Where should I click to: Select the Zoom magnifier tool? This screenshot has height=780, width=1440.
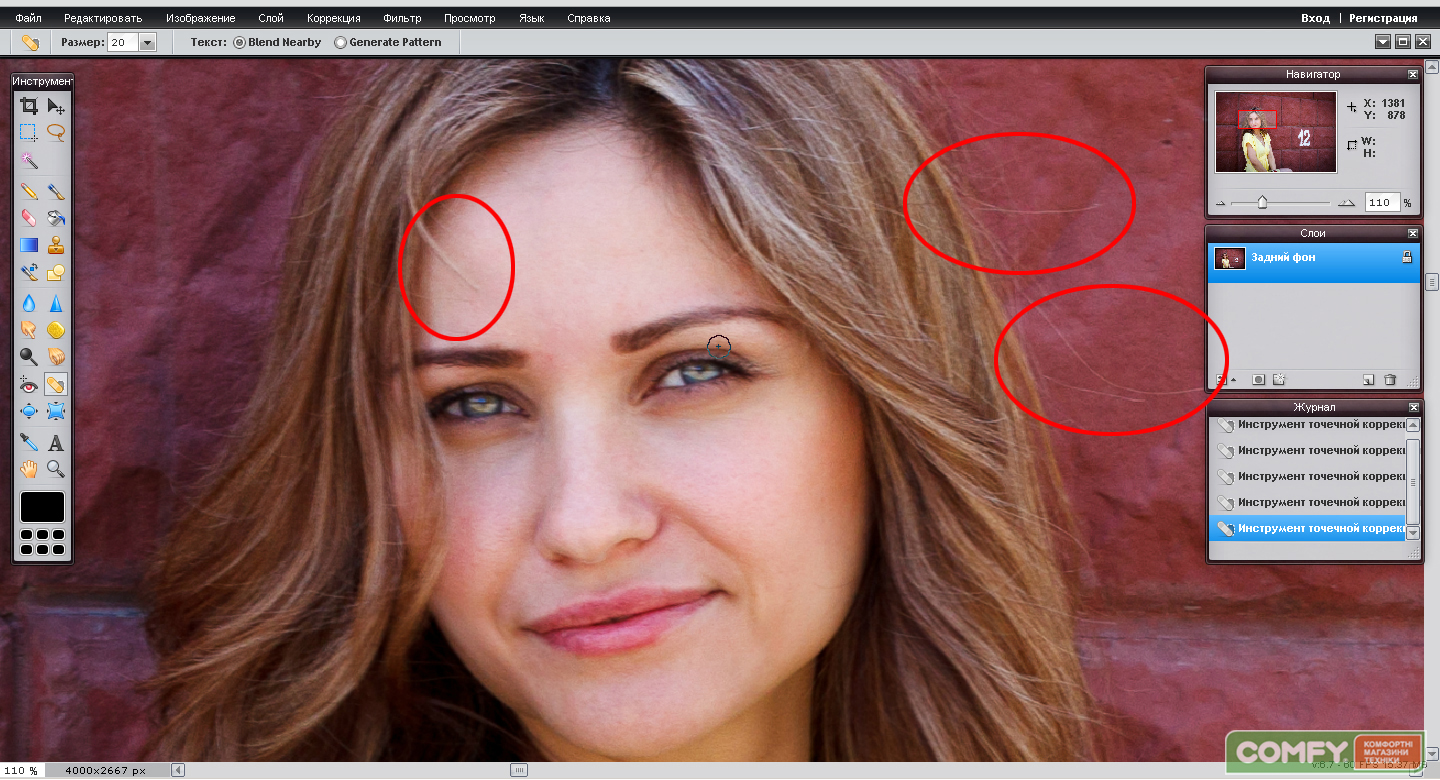[x=56, y=469]
